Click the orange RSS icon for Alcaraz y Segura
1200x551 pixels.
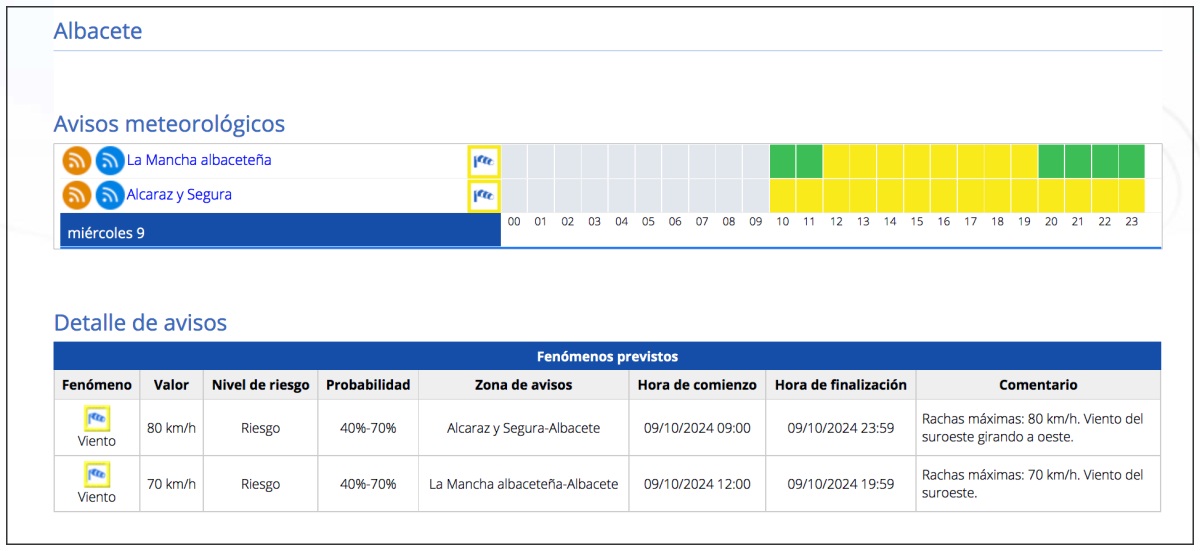pos(77,195)
